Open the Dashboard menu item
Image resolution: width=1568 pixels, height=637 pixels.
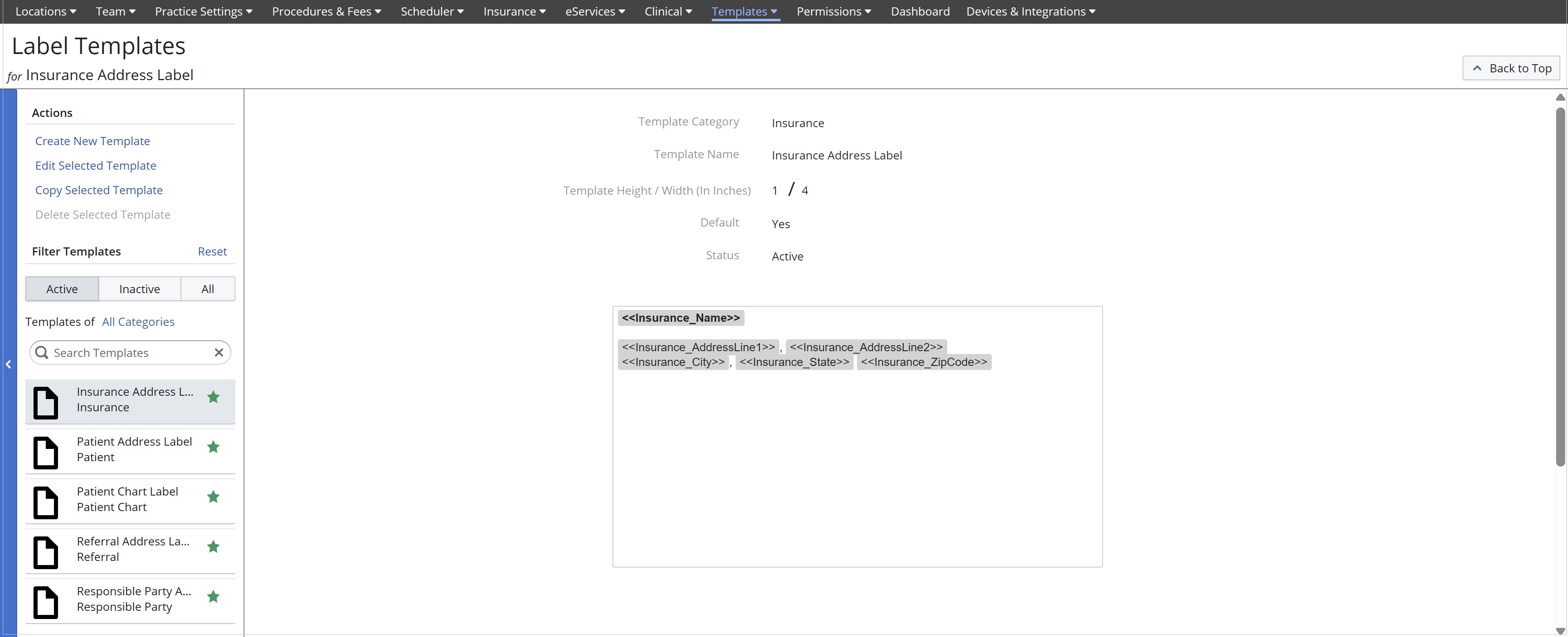920,11
